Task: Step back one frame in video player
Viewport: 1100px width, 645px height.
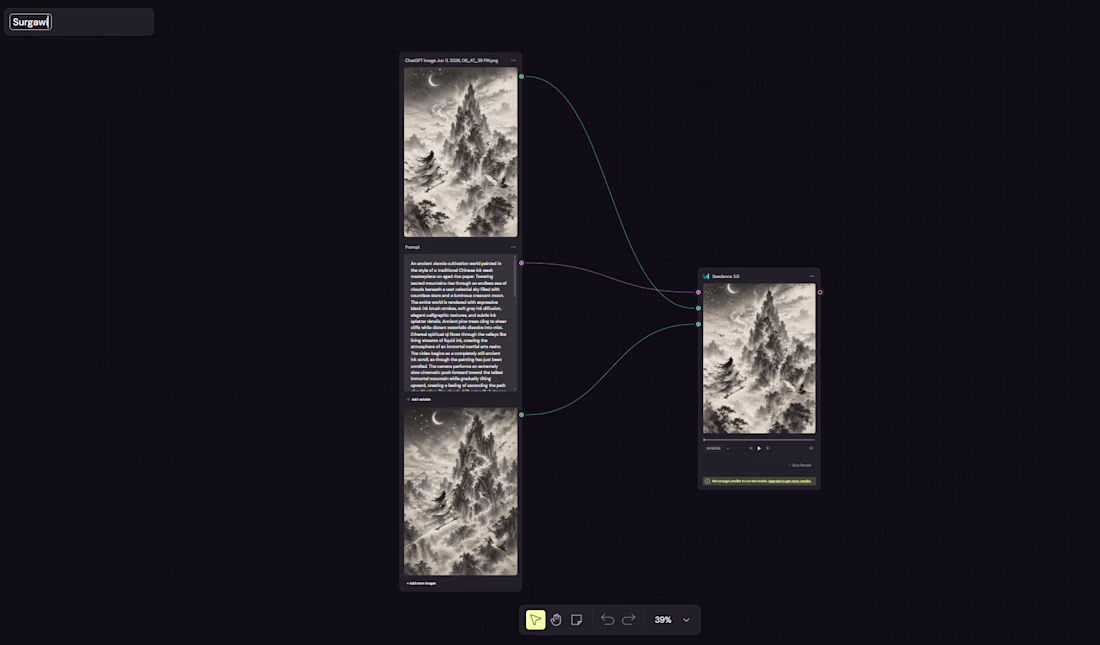Action: point(751,448)
